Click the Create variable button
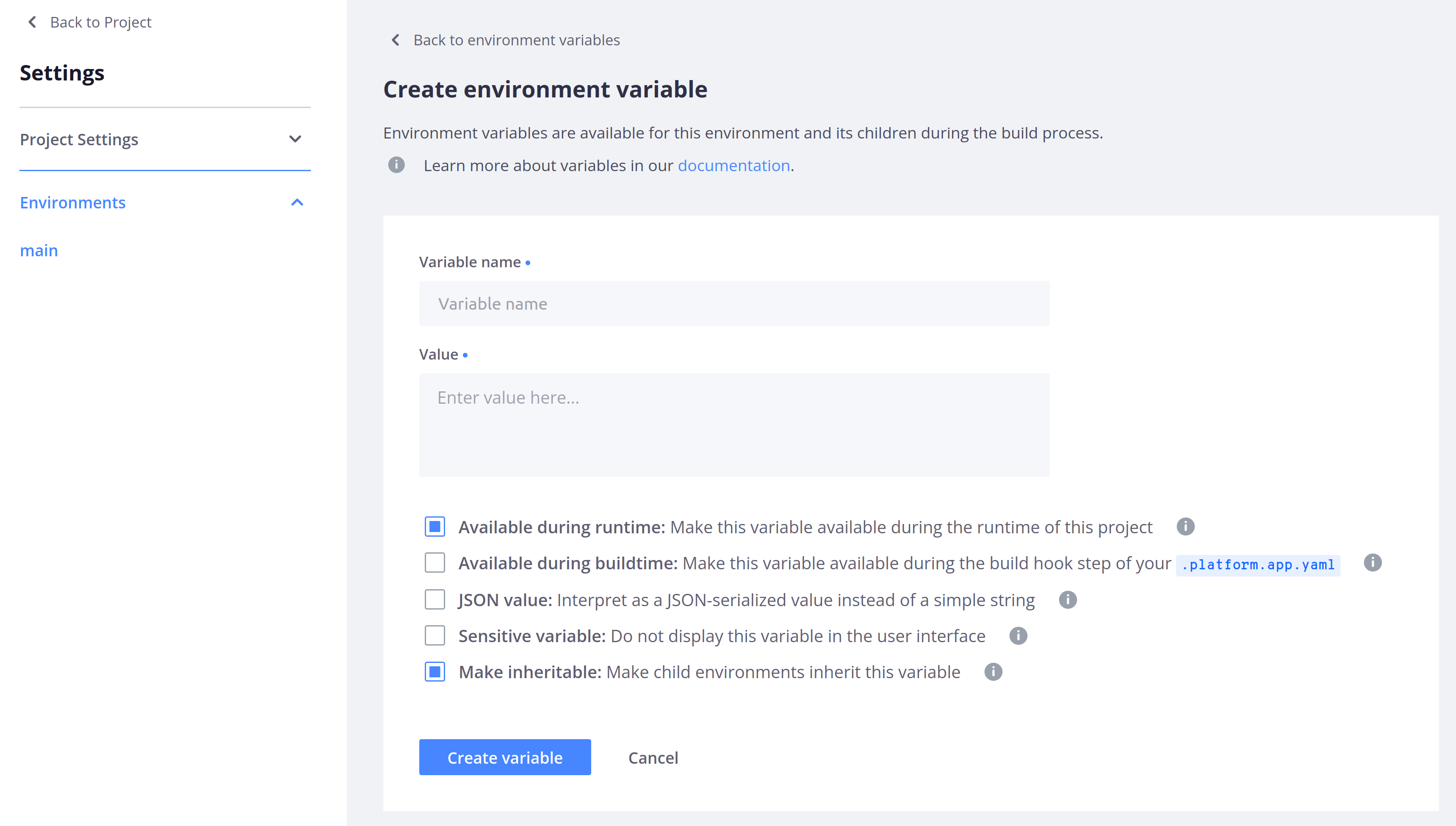Image resolution: width=1456 pixels, height=826 pixels. coord(504,757)
